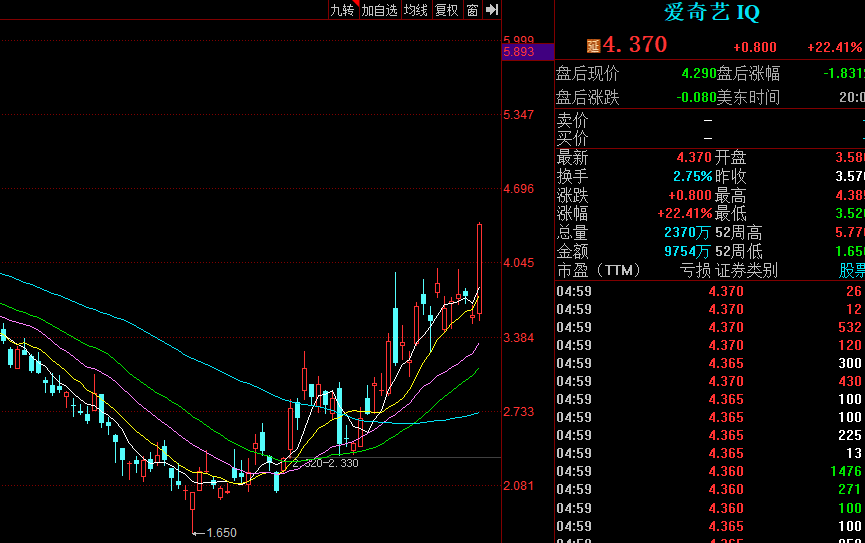Click the 开盘 label

pos(731,158)
